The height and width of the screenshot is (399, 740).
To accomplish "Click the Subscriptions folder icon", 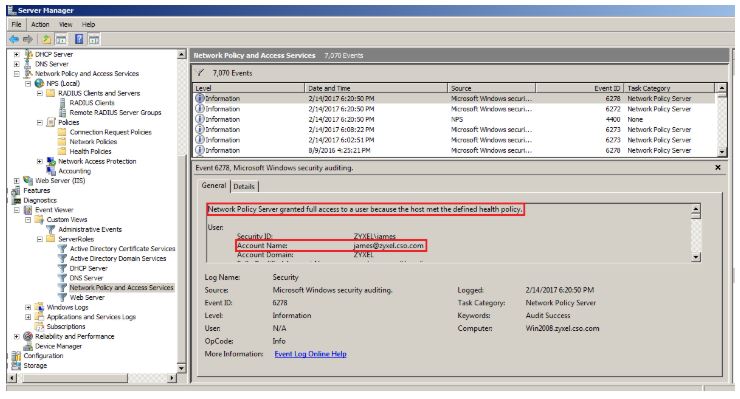I will [40, 326].
